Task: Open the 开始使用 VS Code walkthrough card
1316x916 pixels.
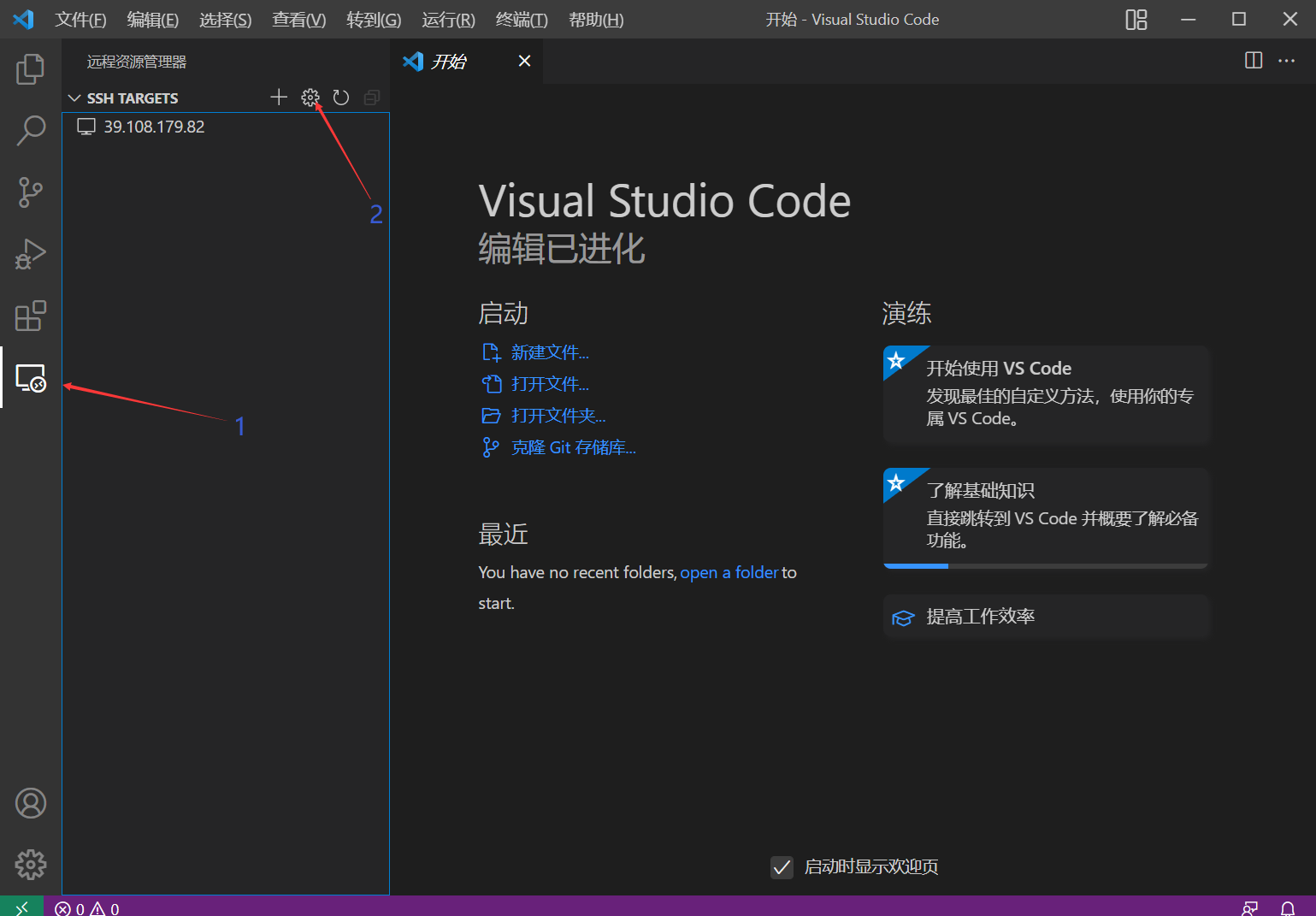Action: tap(1047, 394)
